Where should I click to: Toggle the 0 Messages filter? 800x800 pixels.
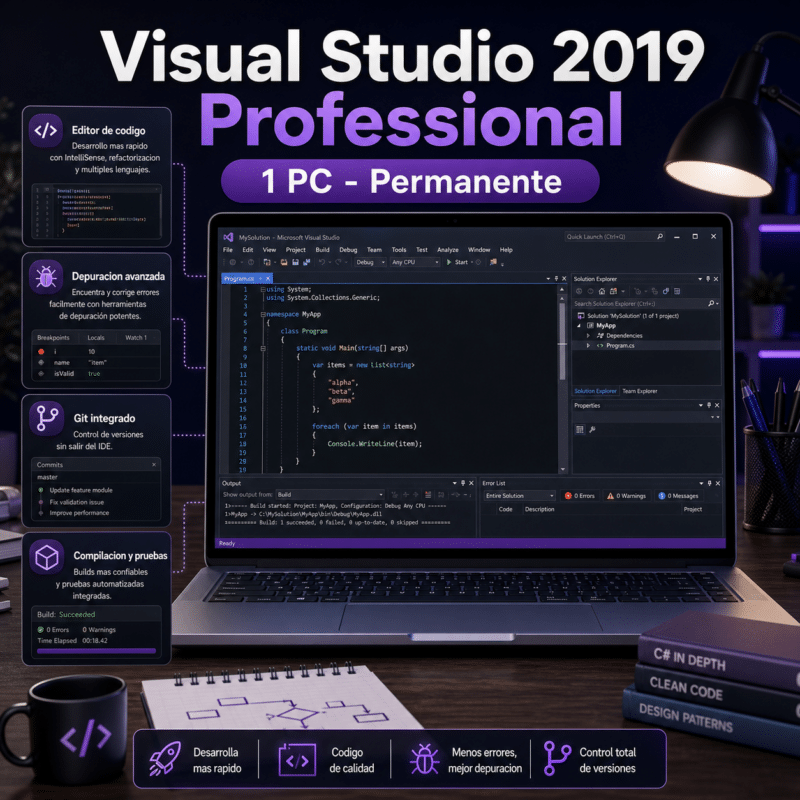pyautogui.click(x=678, y=496)
